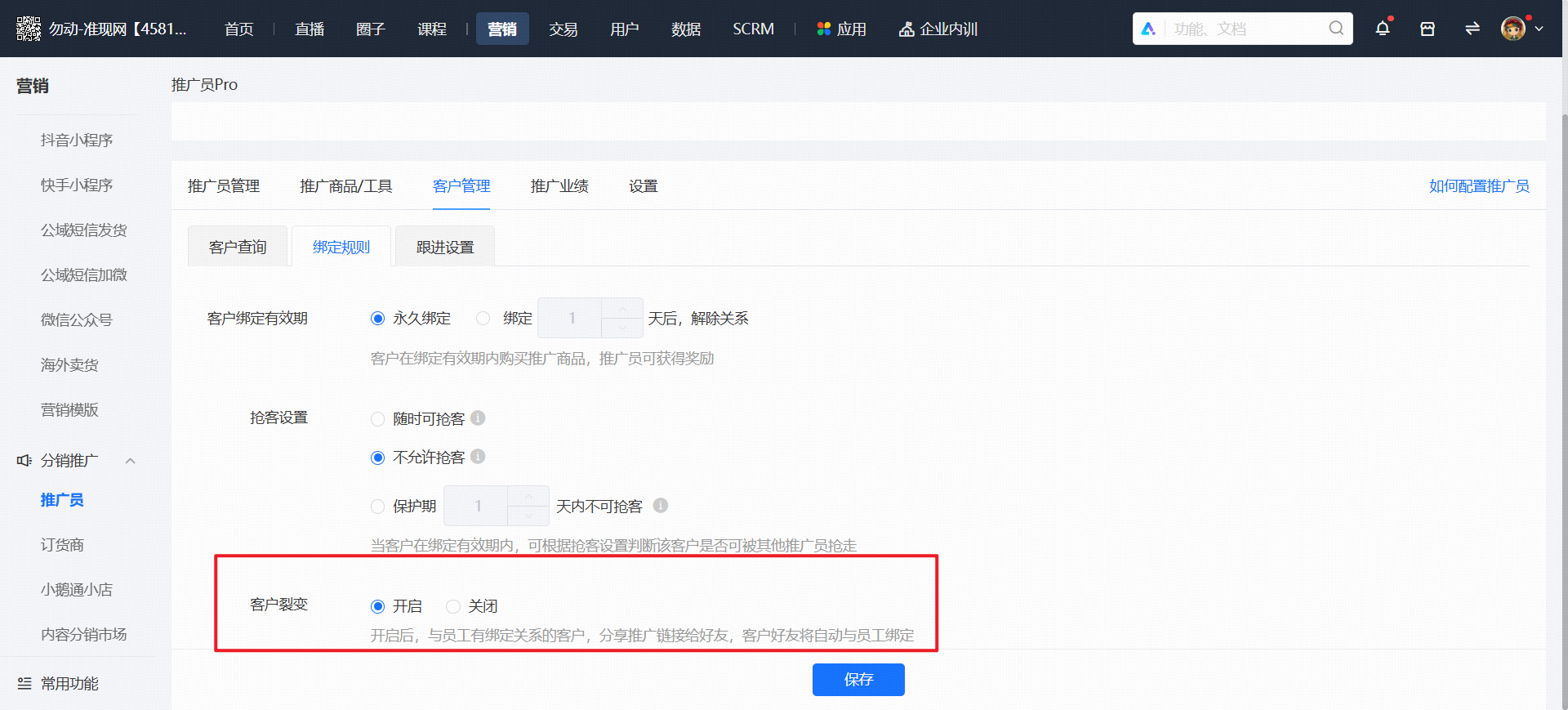Screen dimensions: 1568x710
Task: Click the switch arrows icon
Action: 1472,29
